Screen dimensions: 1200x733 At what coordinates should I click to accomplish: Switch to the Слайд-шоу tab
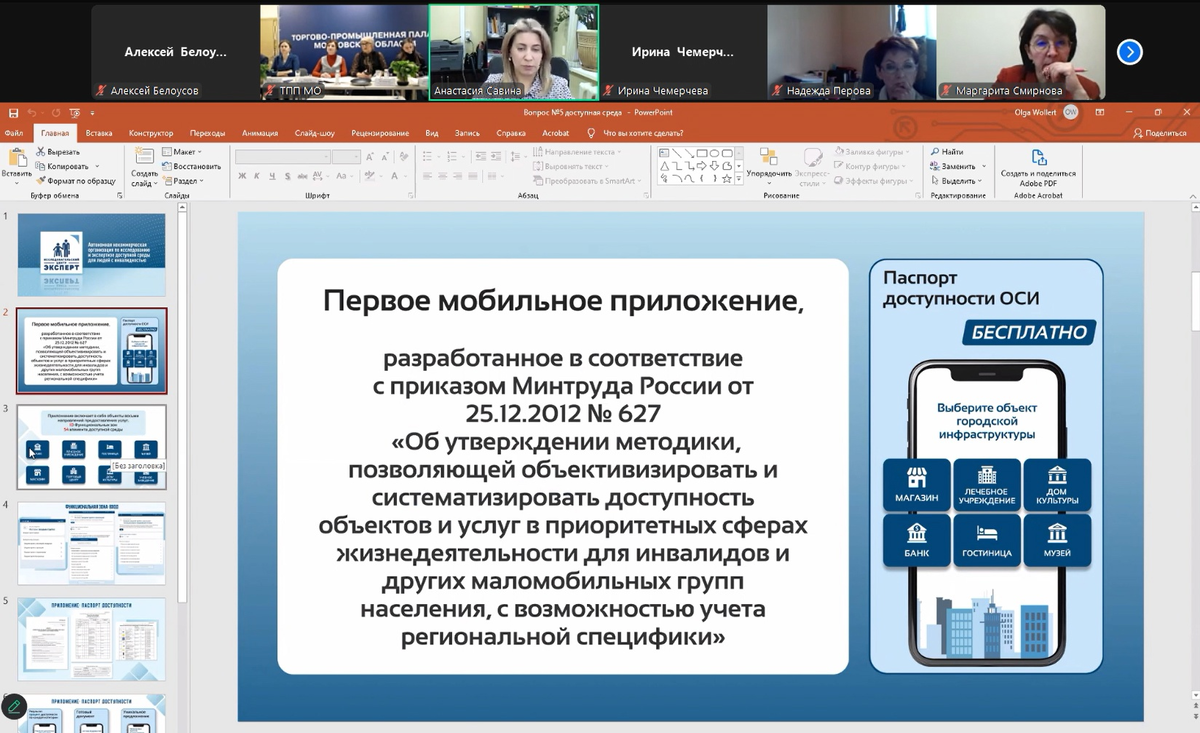coord(314,133)
